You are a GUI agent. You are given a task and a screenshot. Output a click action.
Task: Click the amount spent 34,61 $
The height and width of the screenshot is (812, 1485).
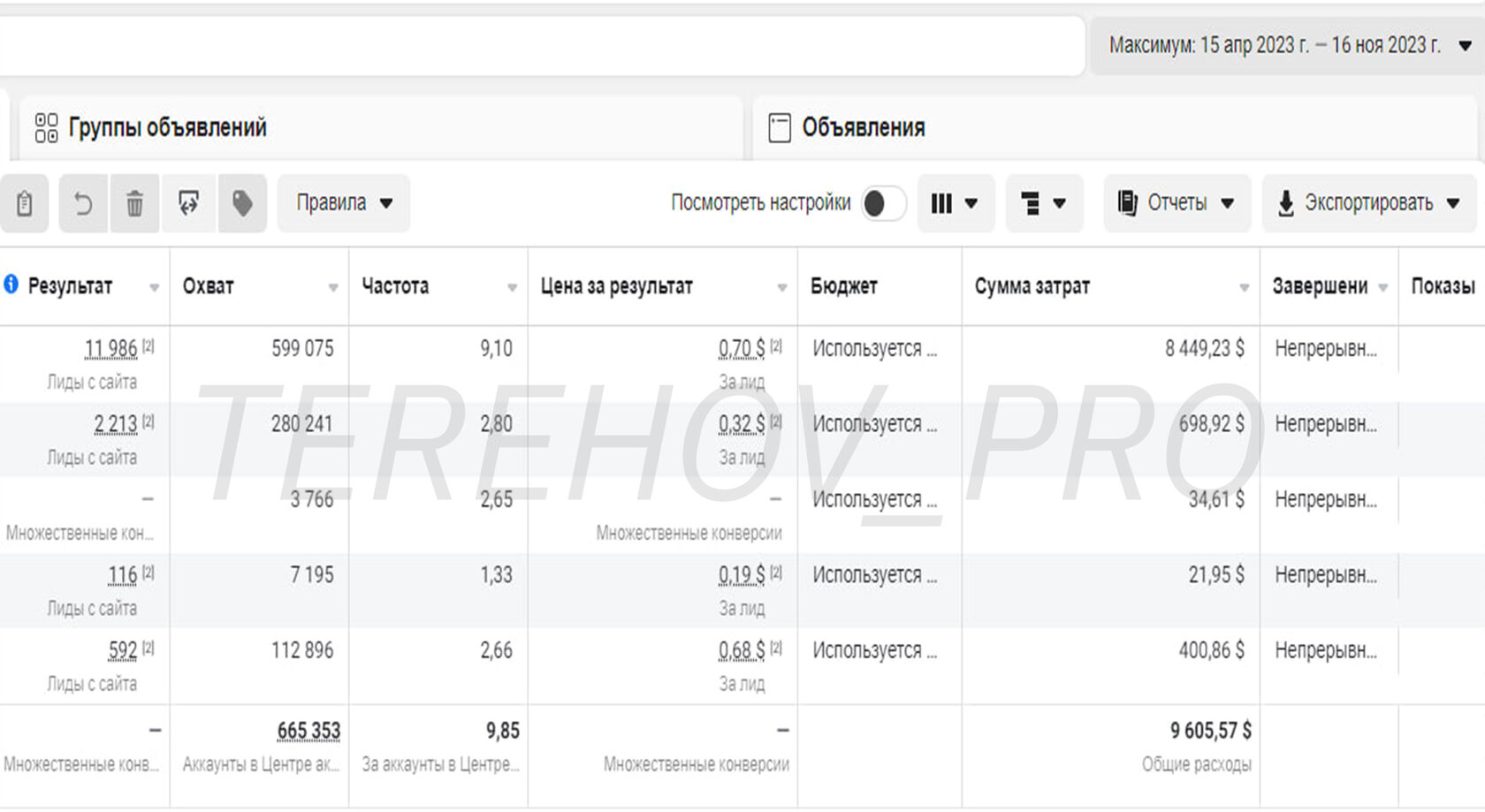click(x=1216, y=500)
